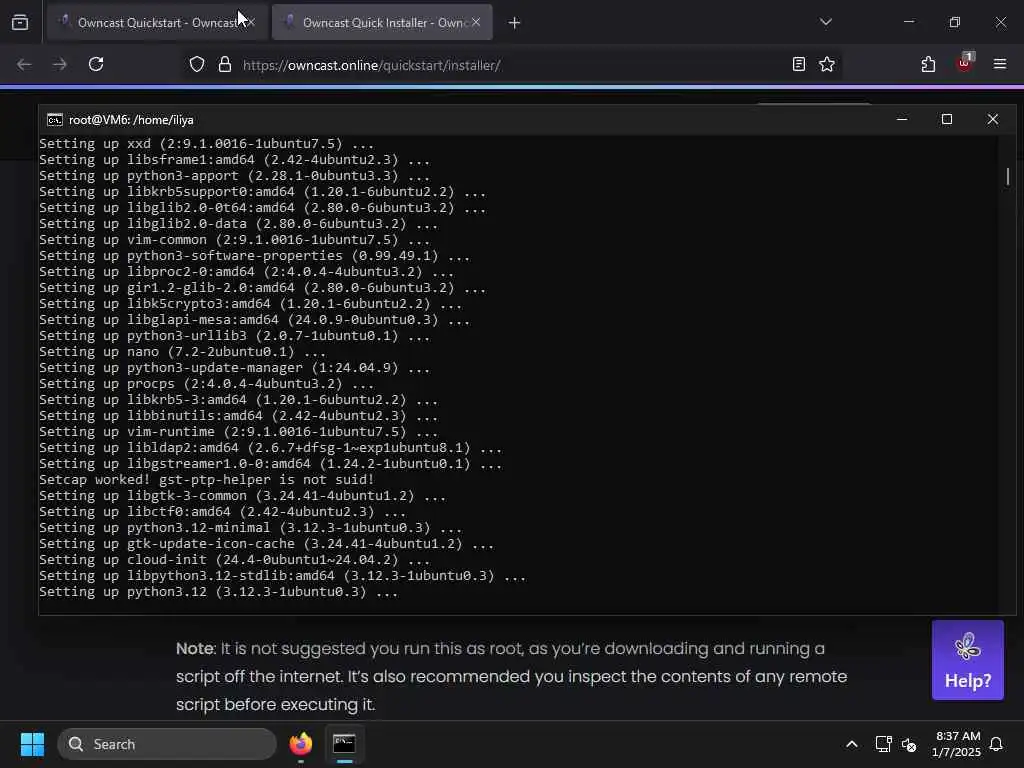This screenshot has width=1024, height=768.
Task: Show hidden system tray icons
Action: [x=852, y=744]
